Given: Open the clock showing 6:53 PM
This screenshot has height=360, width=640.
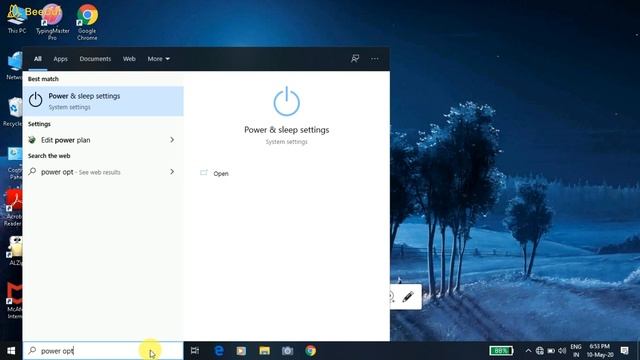Looking at the screenshot, I should click(600, 351).
